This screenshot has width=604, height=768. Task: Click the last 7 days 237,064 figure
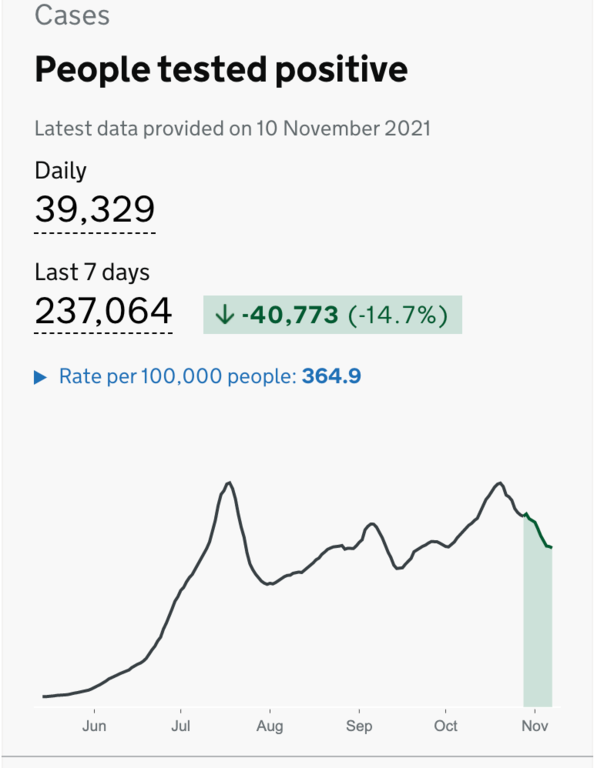(x=104, y=310)
